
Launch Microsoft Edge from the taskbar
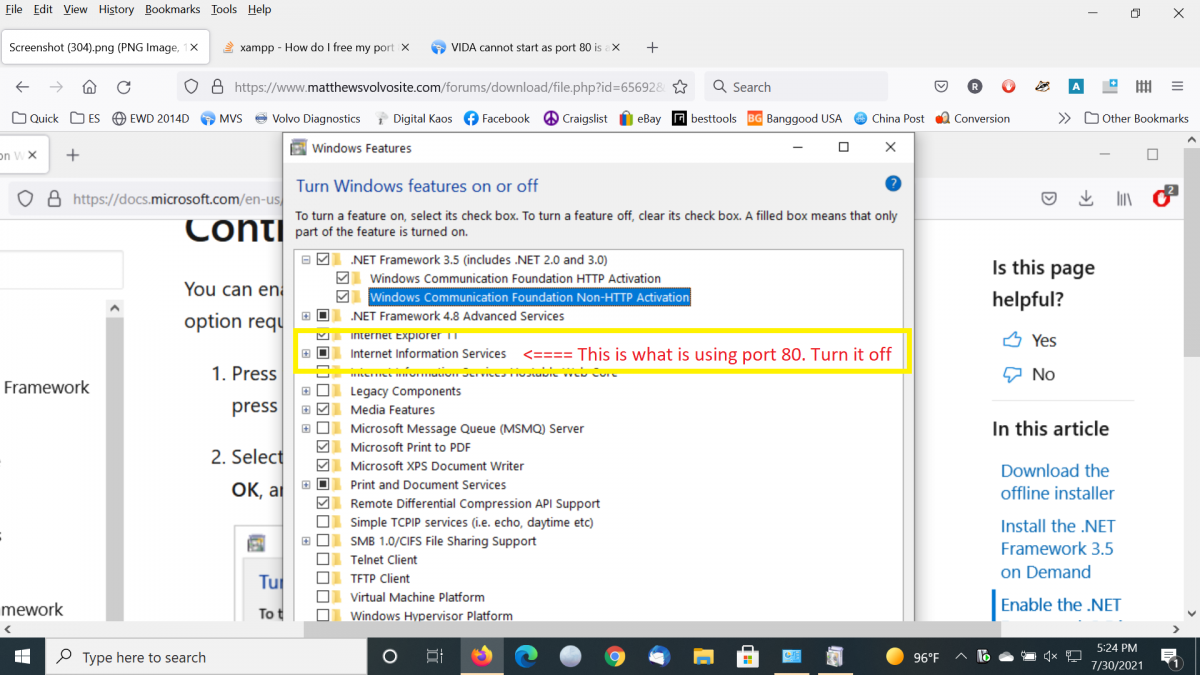coord(526,657)
